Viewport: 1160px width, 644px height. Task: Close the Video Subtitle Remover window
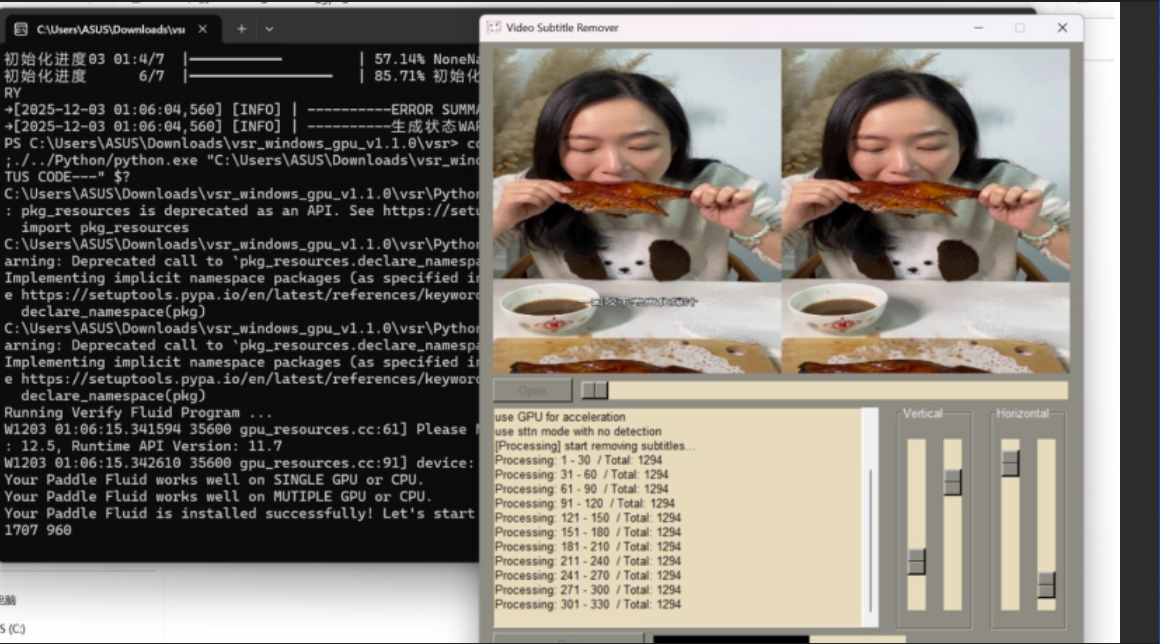pos(1062,28)
